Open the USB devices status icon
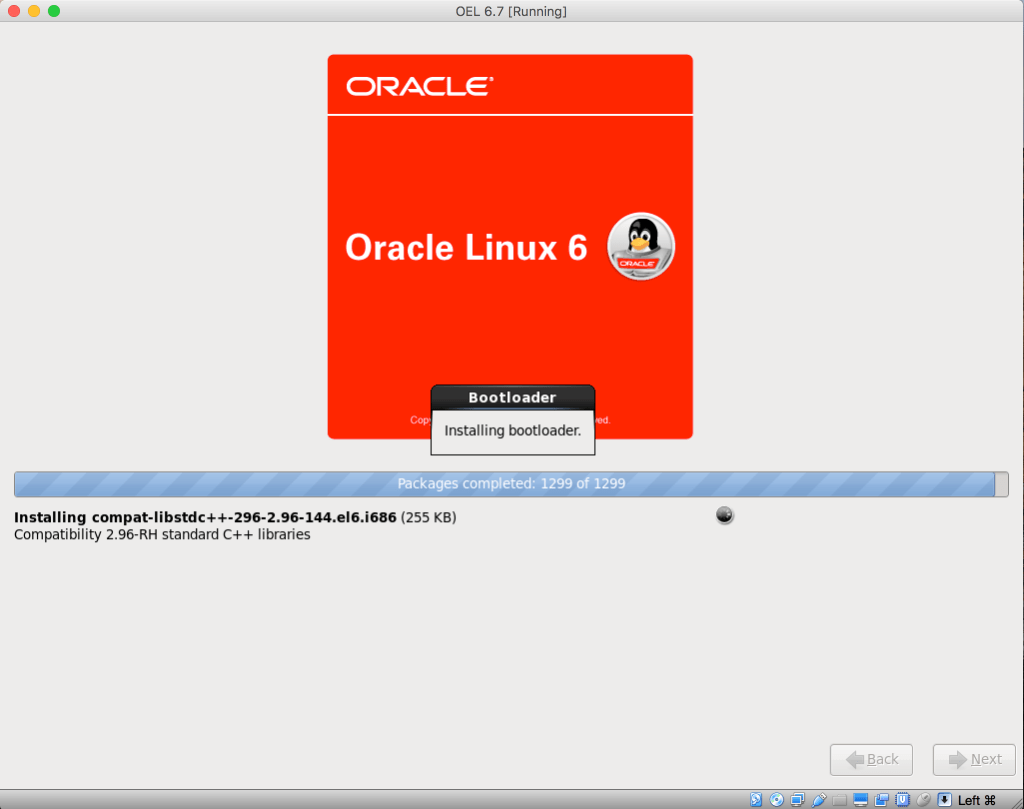Viewport: 1024px width, 809px height. (x=819, y=799)
